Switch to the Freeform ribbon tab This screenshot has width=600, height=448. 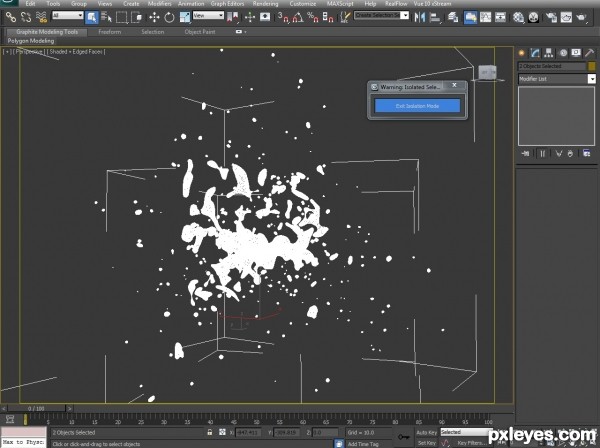(x=109, y=32)
